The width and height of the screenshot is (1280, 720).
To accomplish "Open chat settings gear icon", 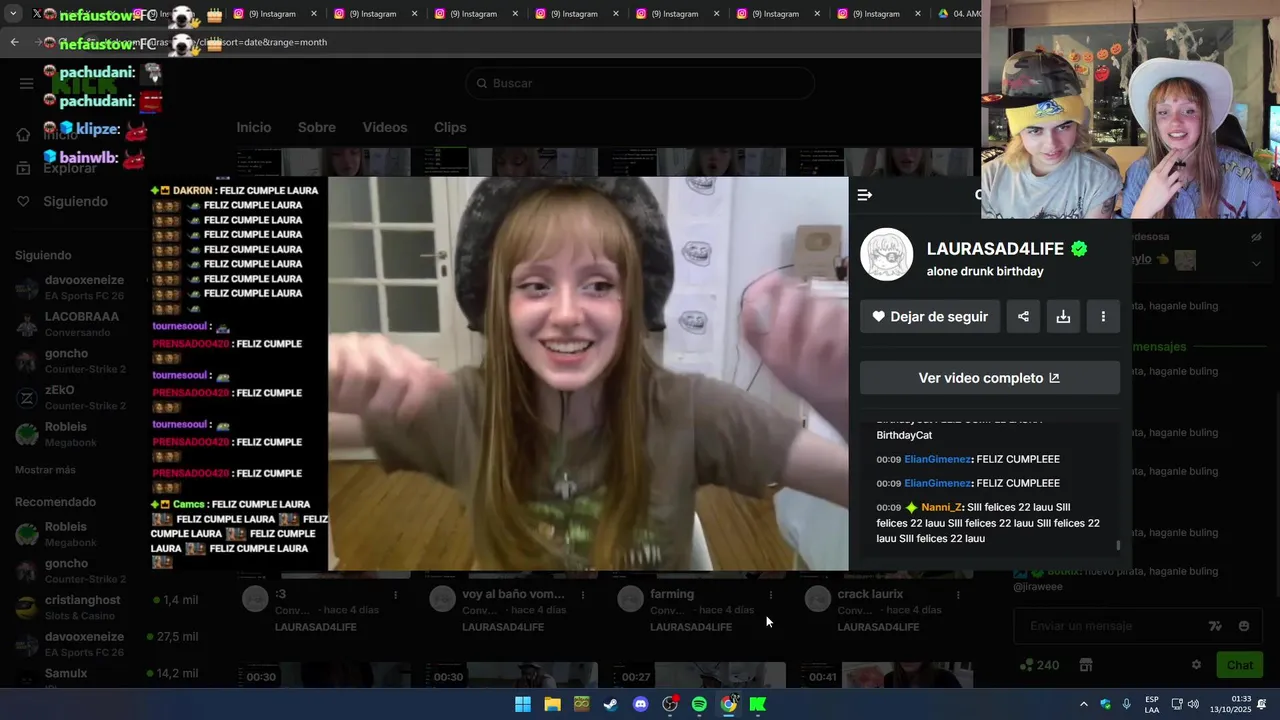I will [x=1196, y=665].
